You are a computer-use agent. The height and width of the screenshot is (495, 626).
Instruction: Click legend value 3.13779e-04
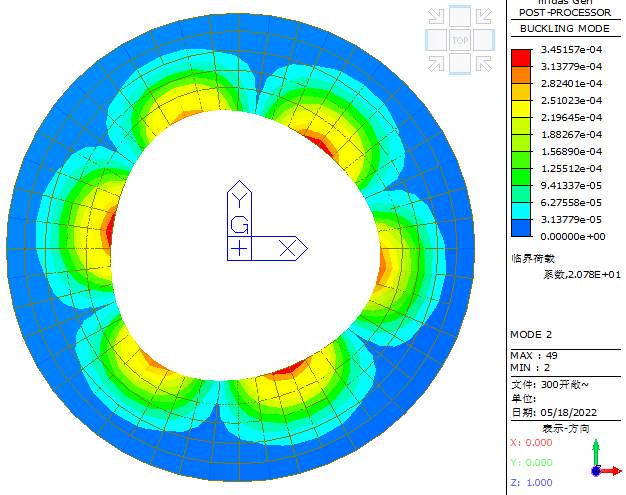click(x=571, y=67)
